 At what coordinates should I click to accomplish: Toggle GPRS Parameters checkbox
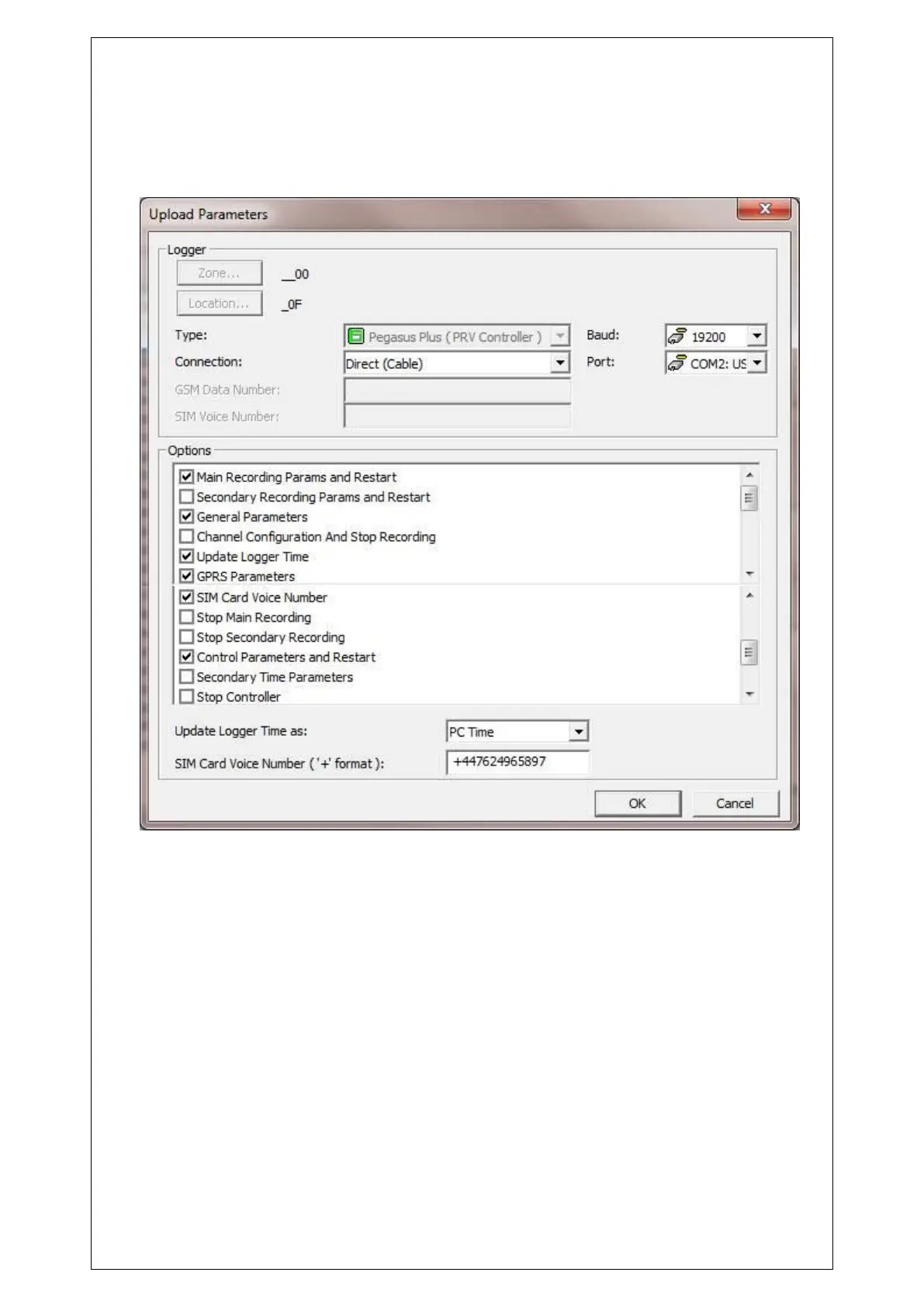pos(186,576)
